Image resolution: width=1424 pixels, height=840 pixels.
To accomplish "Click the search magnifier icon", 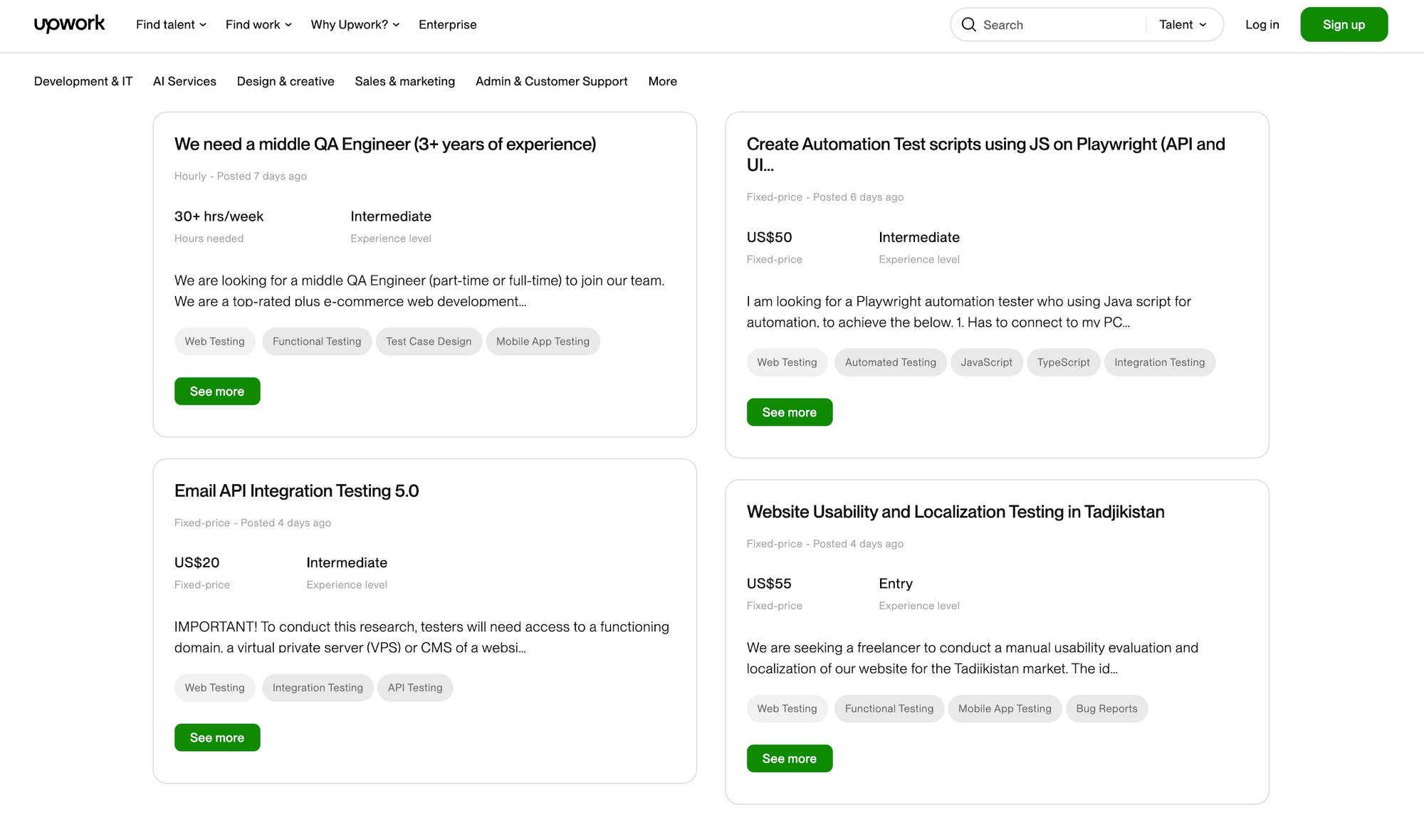I will [968, 25].
